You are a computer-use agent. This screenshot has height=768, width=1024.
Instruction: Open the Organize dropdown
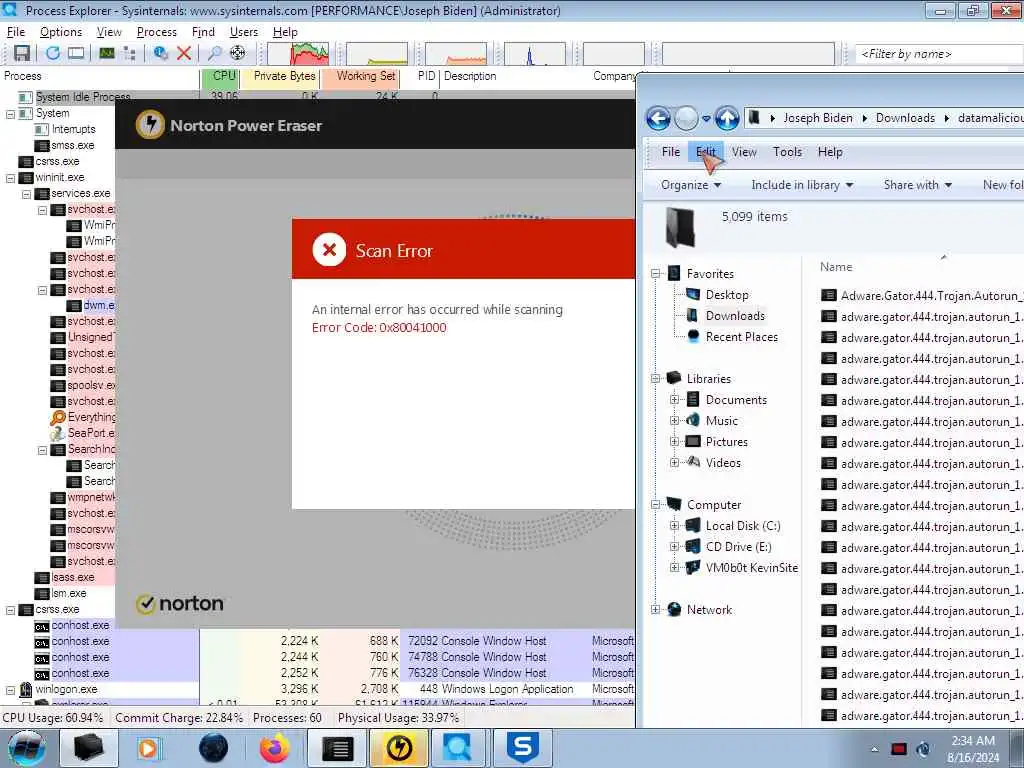tap(691, 185)
